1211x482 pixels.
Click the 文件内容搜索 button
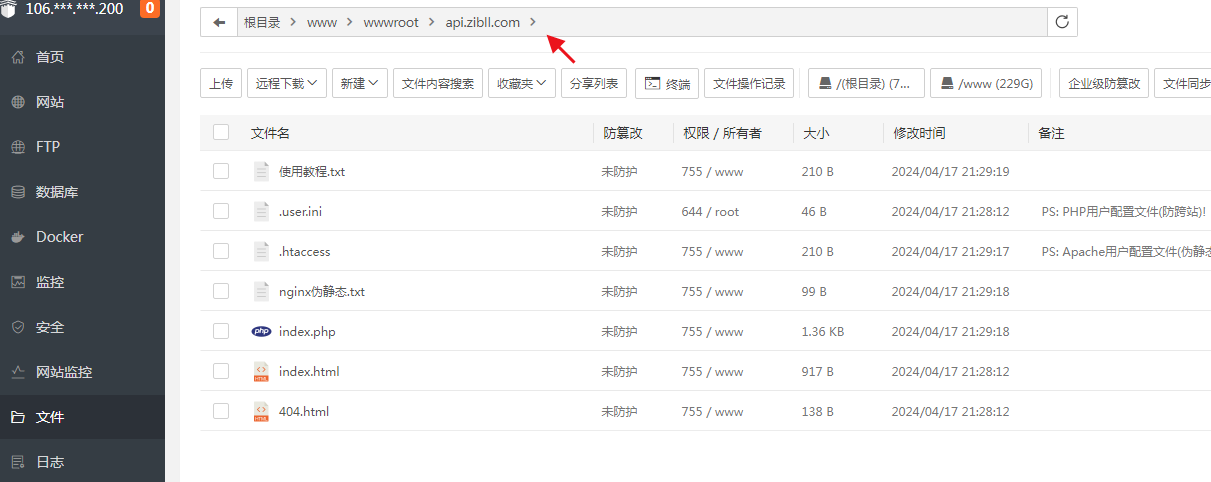tap(438, 84)
